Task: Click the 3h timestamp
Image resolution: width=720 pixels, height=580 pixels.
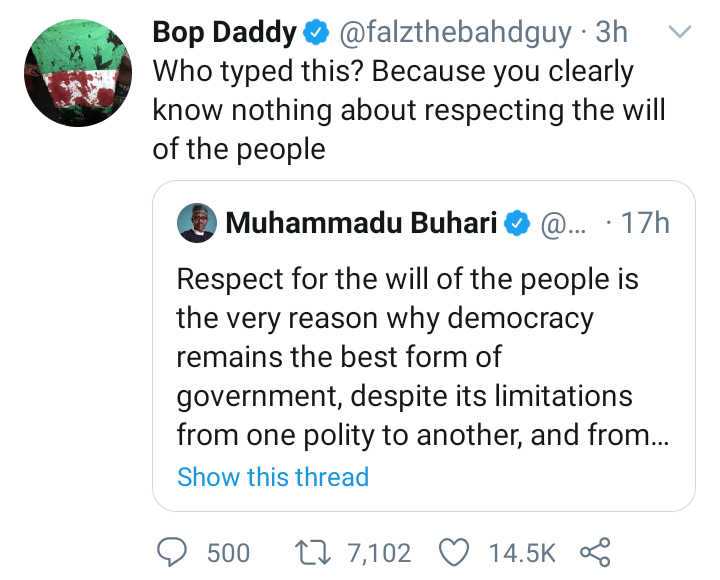Action: 611,33
